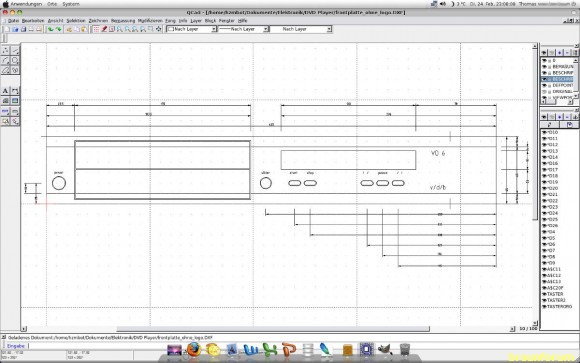The image size is (580, 363).
Task: Open the Zeichnen menu
Action: pos(98,21)
